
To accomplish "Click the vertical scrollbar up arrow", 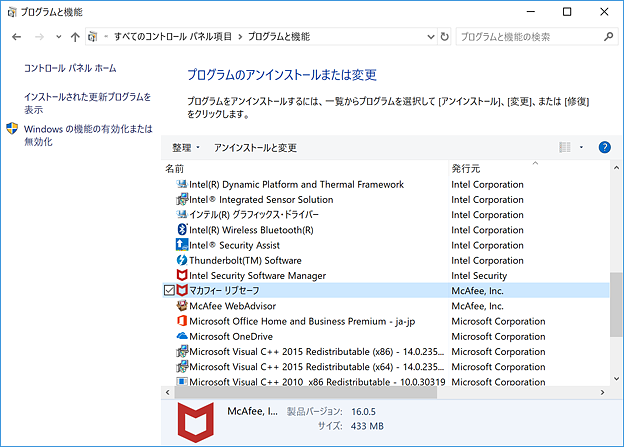I will pyautogui.click(x=616, y=168).
